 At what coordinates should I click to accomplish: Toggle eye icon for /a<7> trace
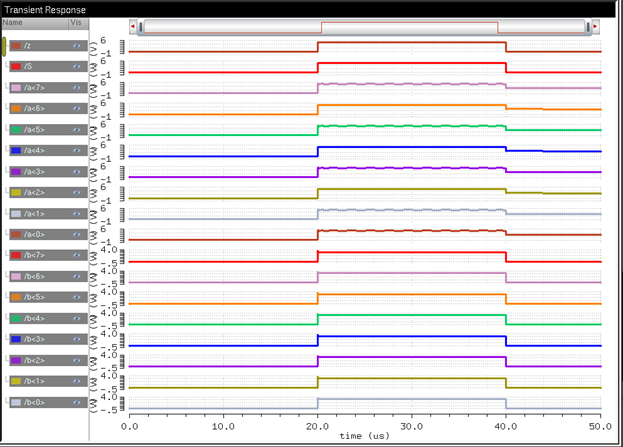(76, 88)
